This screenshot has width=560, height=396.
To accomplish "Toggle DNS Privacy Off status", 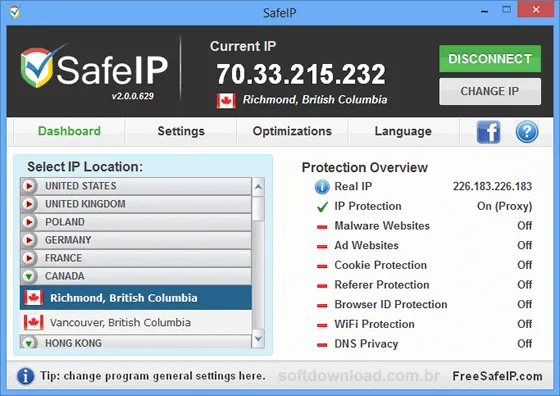I will (524, 344).
